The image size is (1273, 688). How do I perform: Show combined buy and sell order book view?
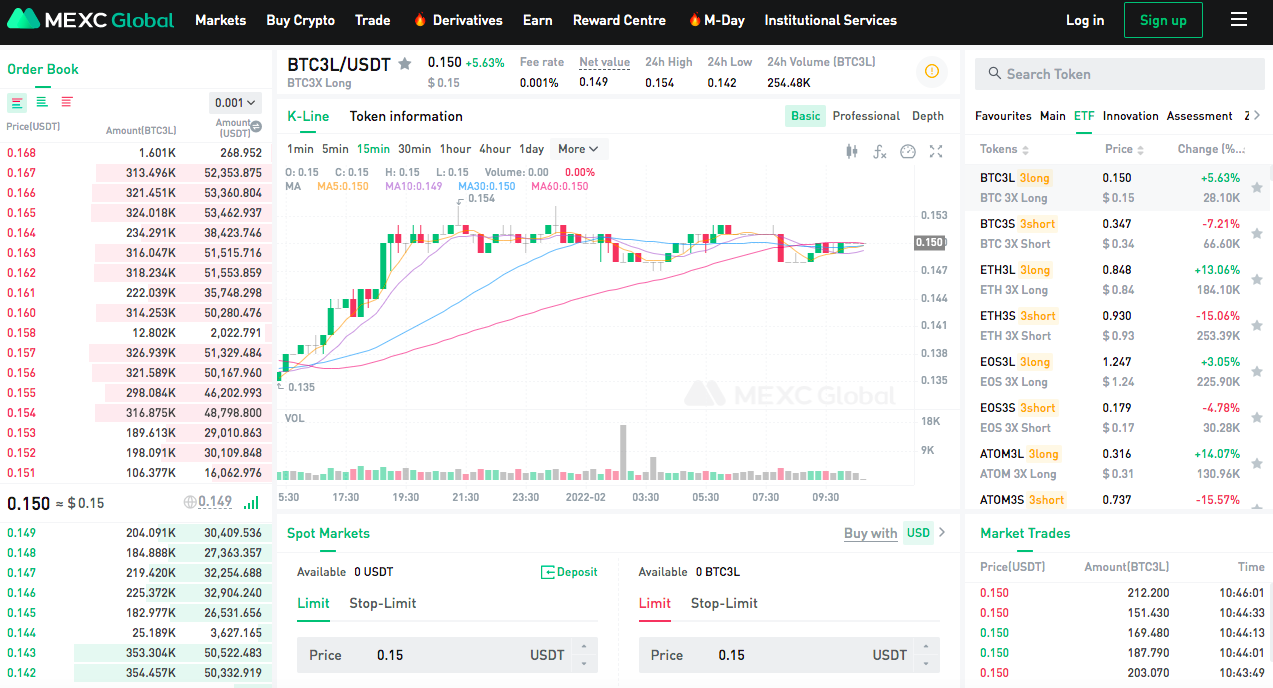[17, 102]
